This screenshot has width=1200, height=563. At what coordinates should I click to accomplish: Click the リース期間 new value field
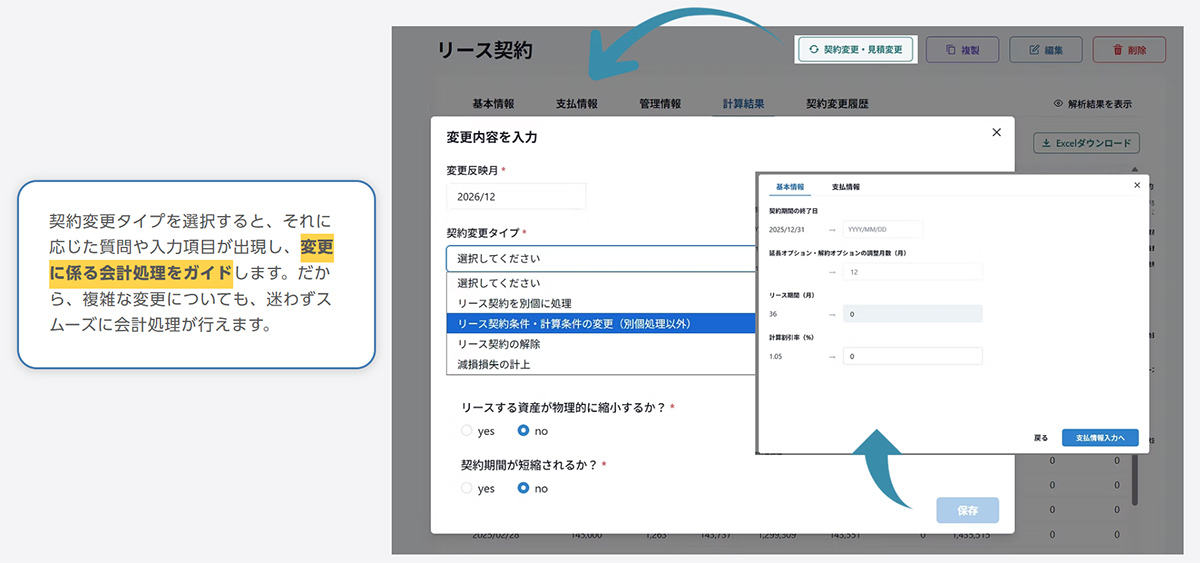(912, 314)
